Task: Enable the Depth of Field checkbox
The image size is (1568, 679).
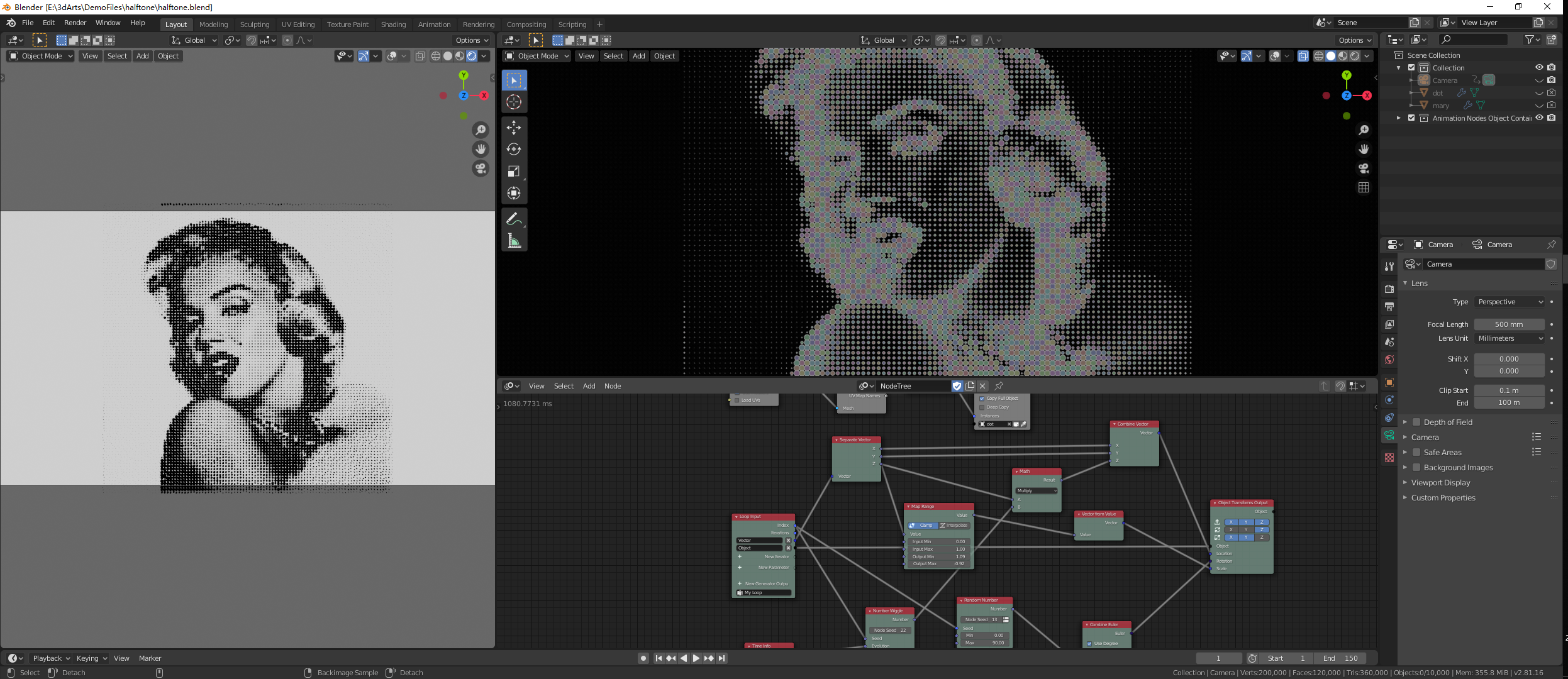Action: [1416, 422]
